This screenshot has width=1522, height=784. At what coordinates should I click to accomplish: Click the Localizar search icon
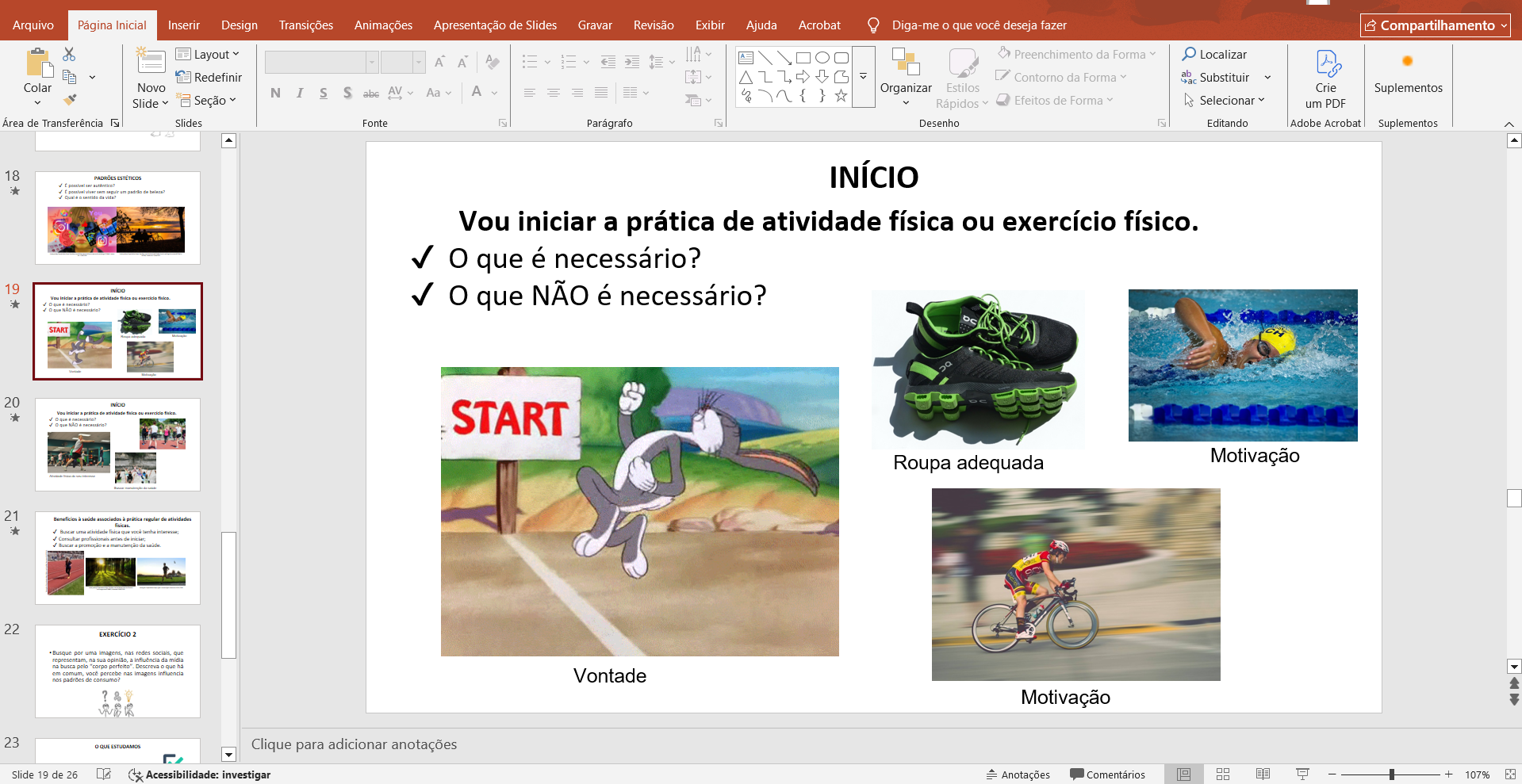1189,54
